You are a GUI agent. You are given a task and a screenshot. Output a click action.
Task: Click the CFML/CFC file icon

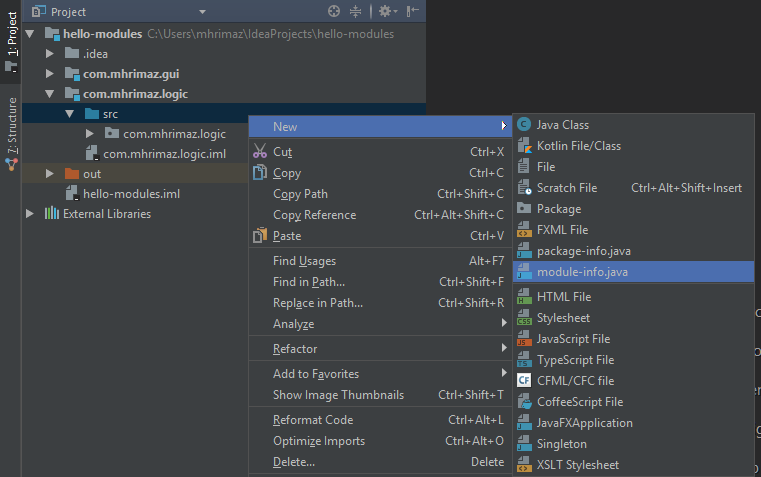524,380
